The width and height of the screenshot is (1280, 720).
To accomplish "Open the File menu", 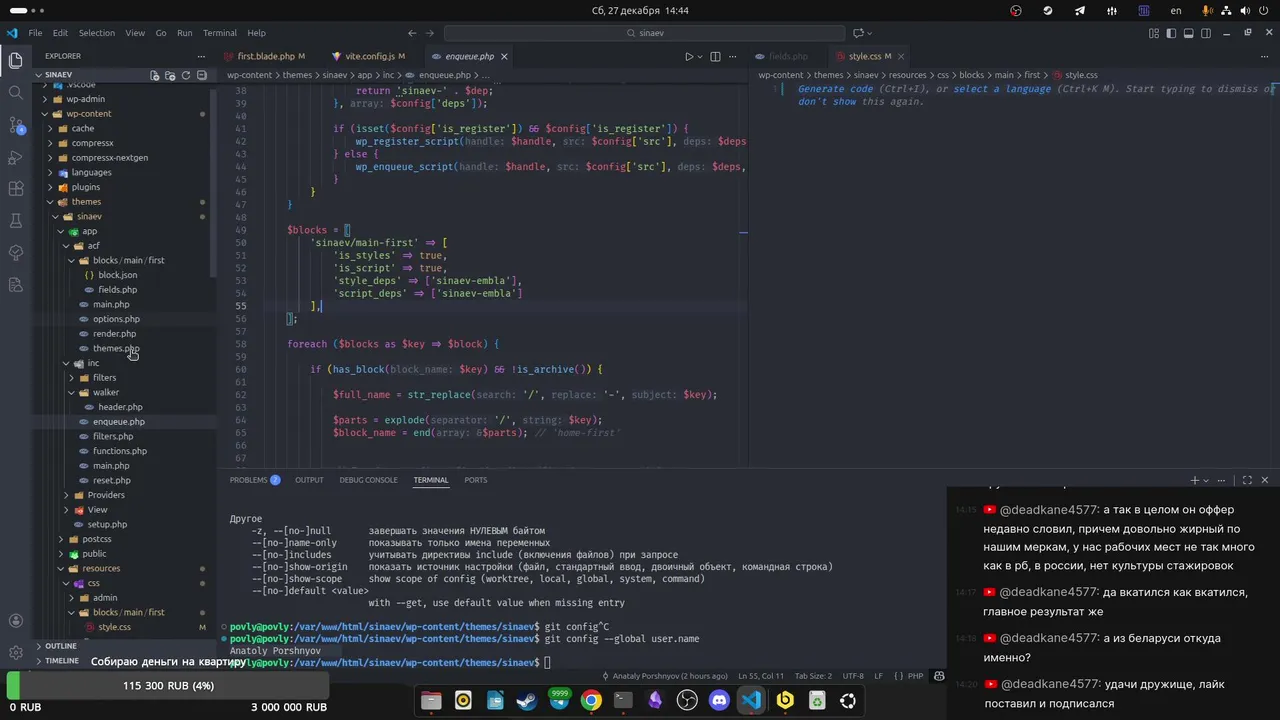I will point(35,33).
